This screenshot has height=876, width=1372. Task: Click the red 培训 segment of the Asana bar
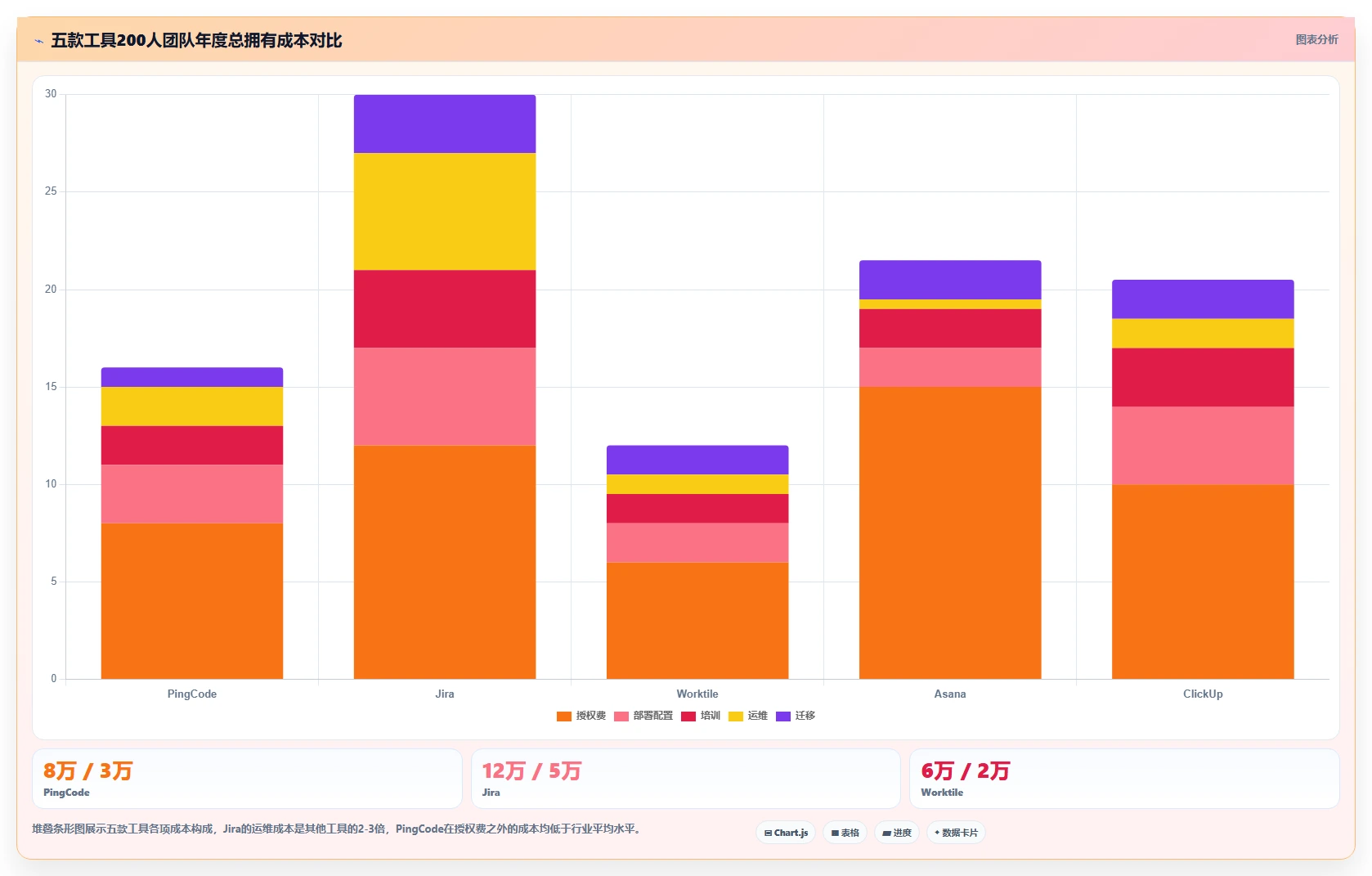(950, 329)
